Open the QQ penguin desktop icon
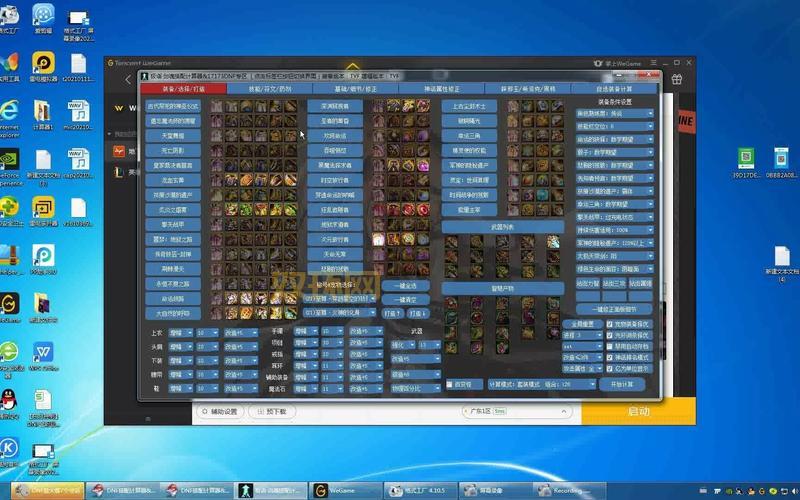Screen dimensions: 800x500 pyautogui.click(x=9, y=400)
